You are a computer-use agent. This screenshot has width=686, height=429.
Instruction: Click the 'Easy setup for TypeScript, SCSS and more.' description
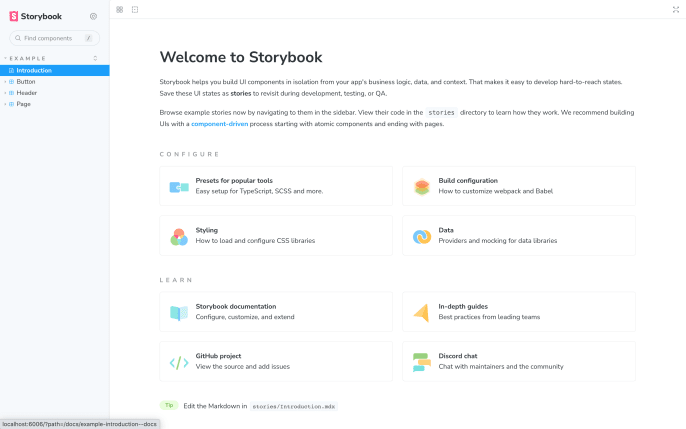(x=259, y=191)
